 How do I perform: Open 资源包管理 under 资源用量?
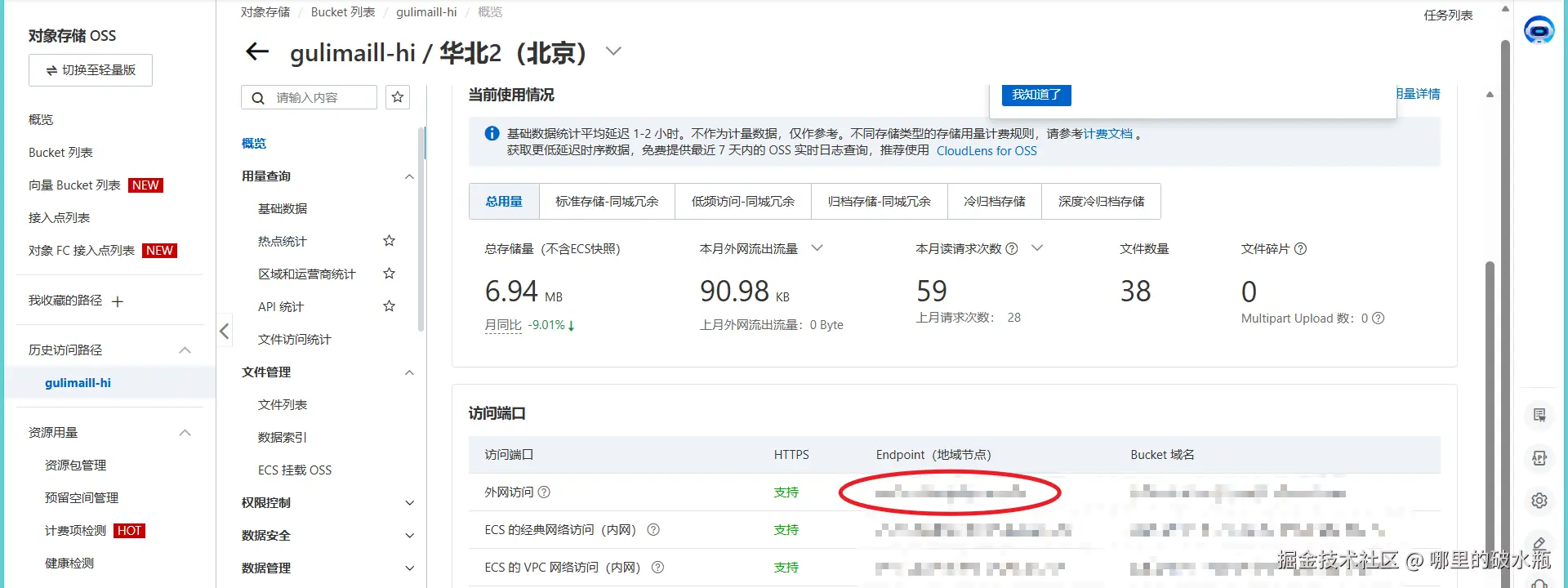76,465
